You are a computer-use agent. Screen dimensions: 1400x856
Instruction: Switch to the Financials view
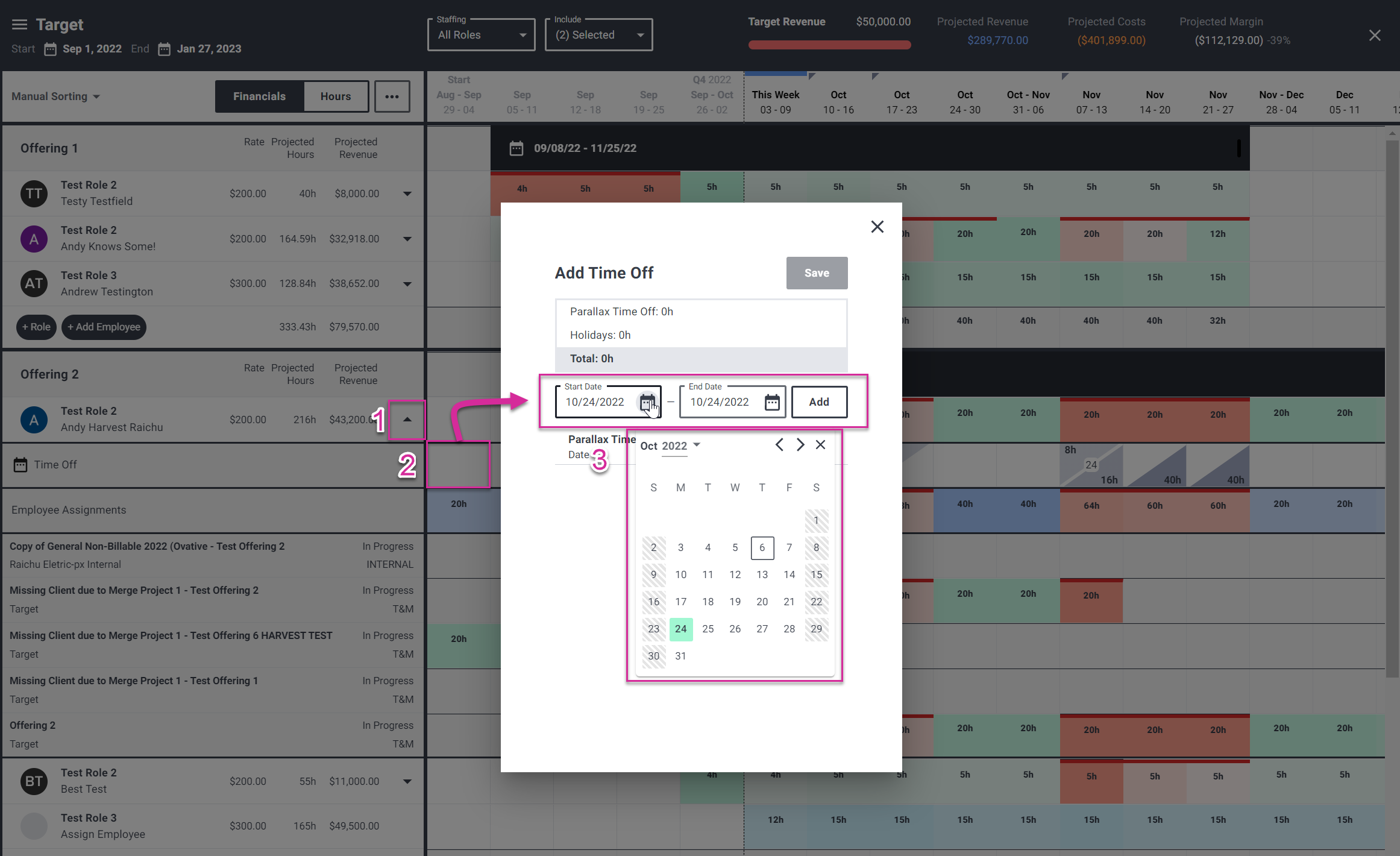[259, 96]
